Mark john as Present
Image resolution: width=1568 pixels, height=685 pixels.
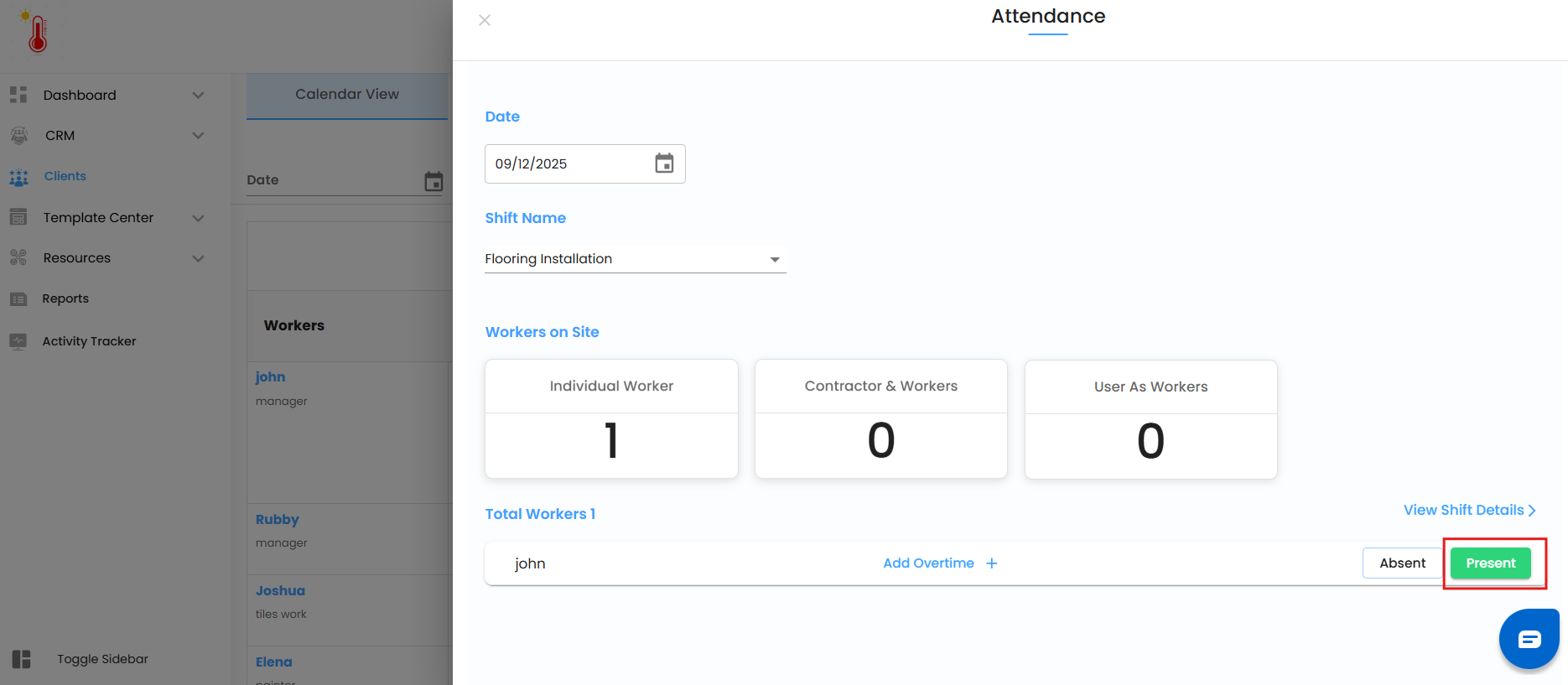click(x=1490, y=563)
